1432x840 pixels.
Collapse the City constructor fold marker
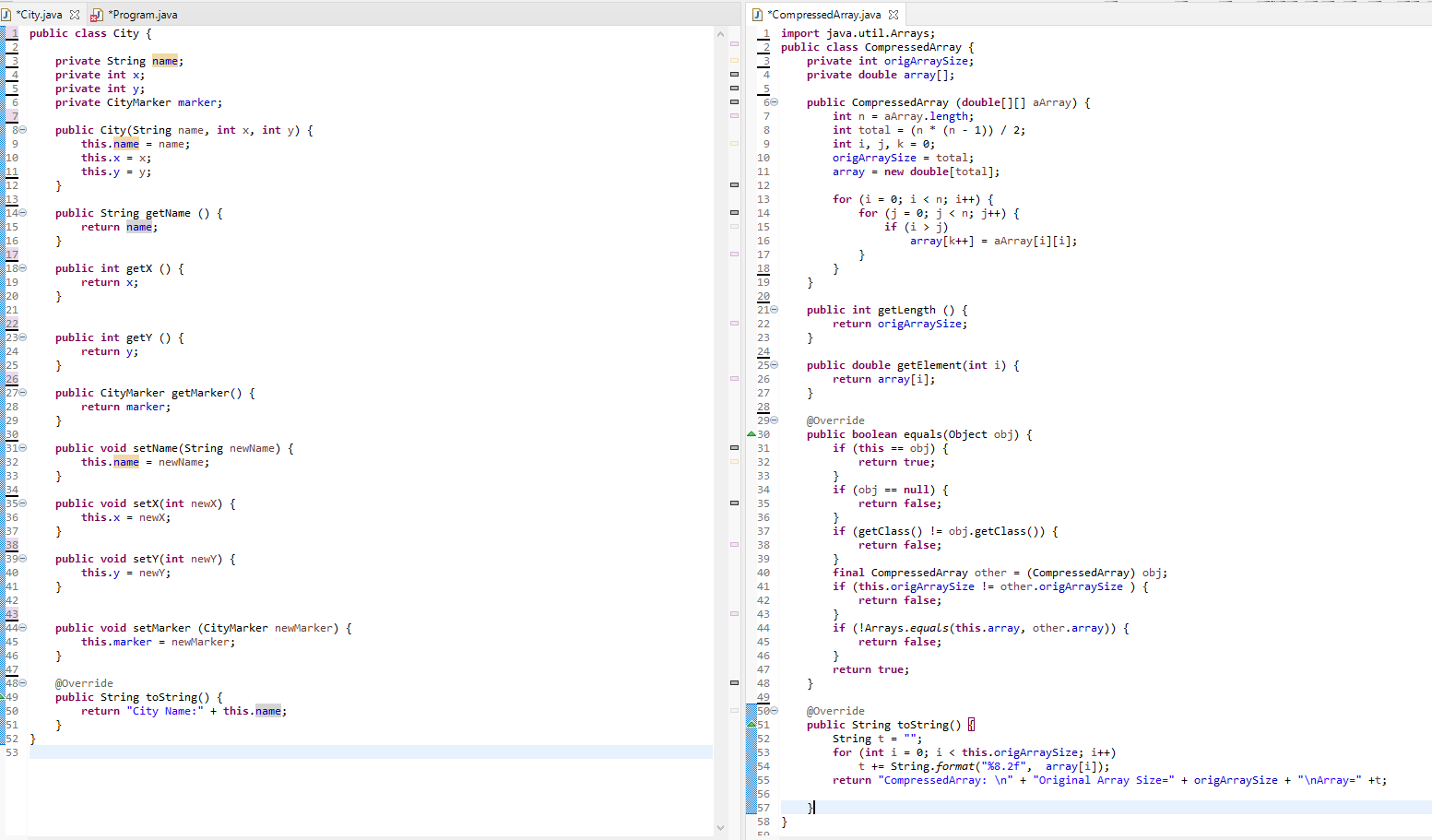21,129
